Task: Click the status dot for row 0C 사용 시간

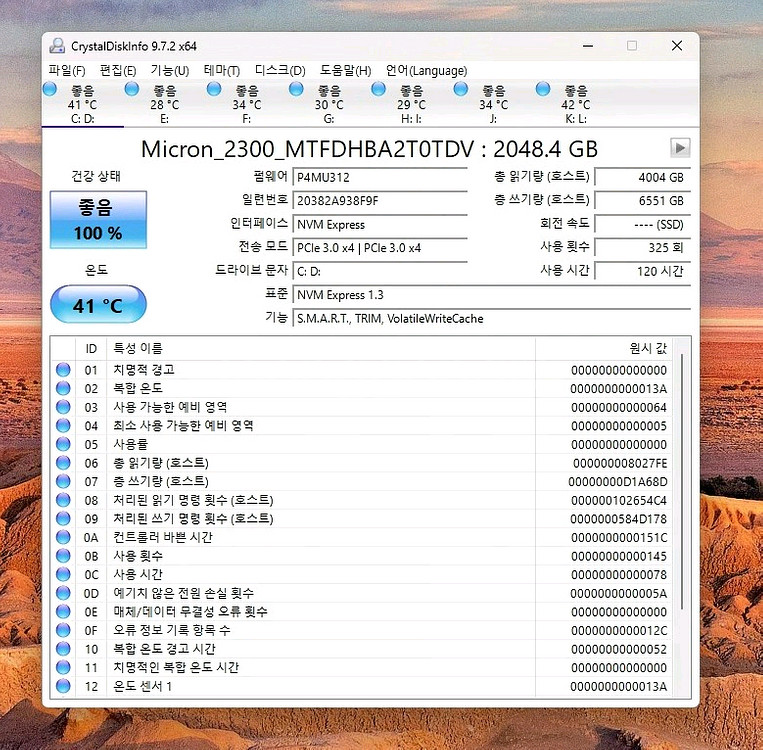Action: click(x=63, y=574)
